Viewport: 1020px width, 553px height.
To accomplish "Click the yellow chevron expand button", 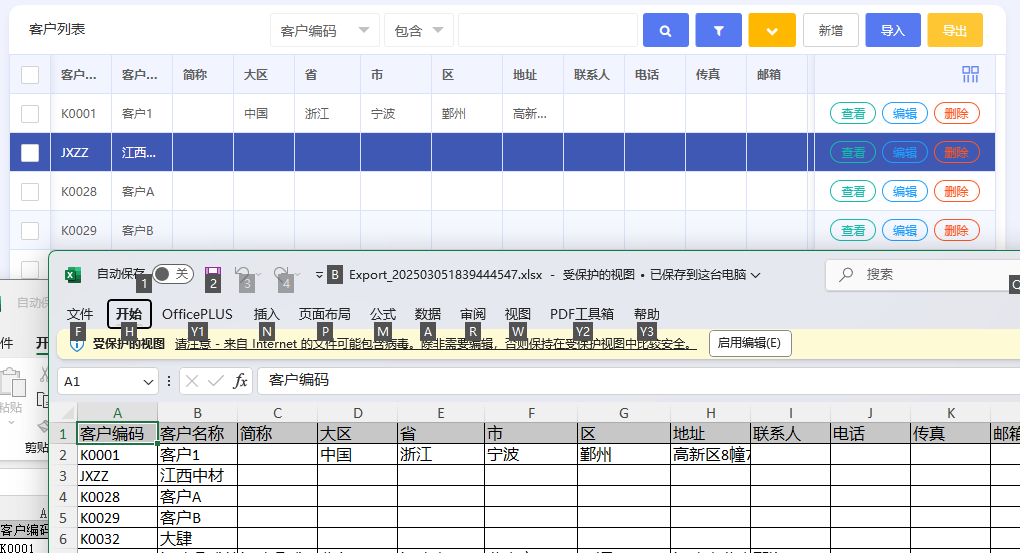I will [772, 31].
